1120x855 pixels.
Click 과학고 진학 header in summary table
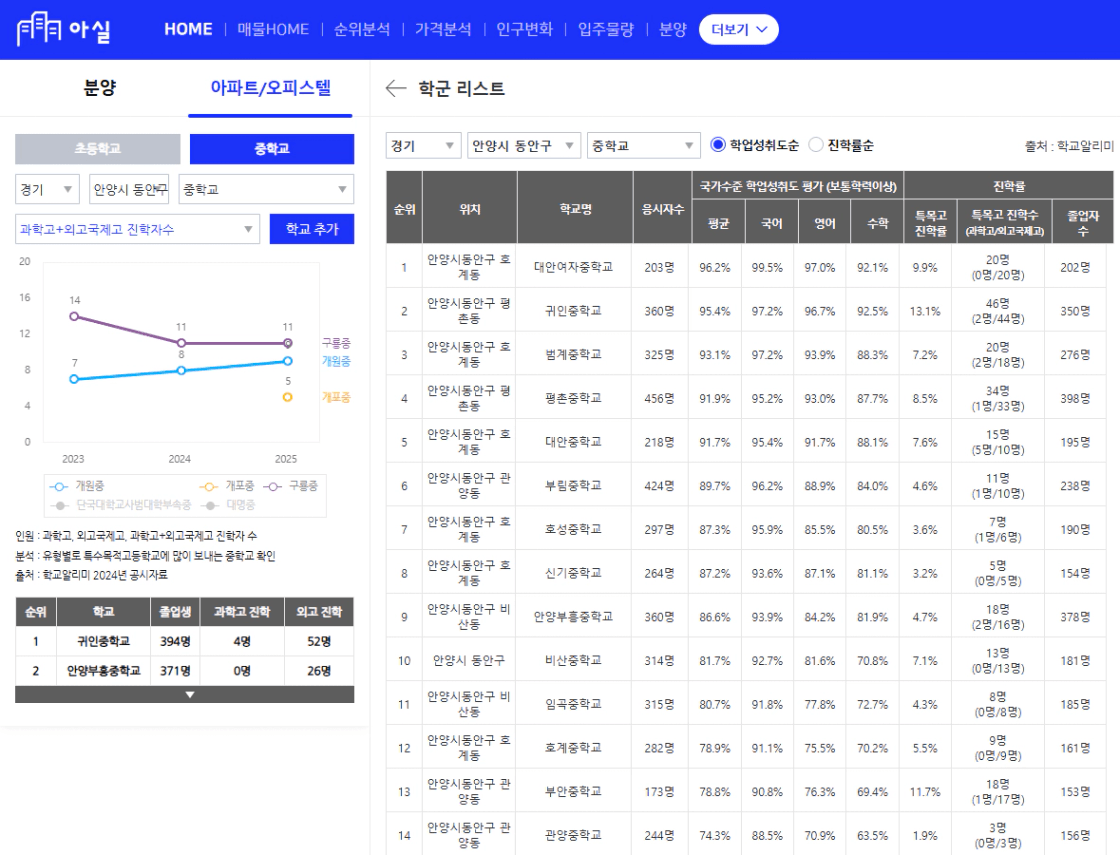click(242, 611)
